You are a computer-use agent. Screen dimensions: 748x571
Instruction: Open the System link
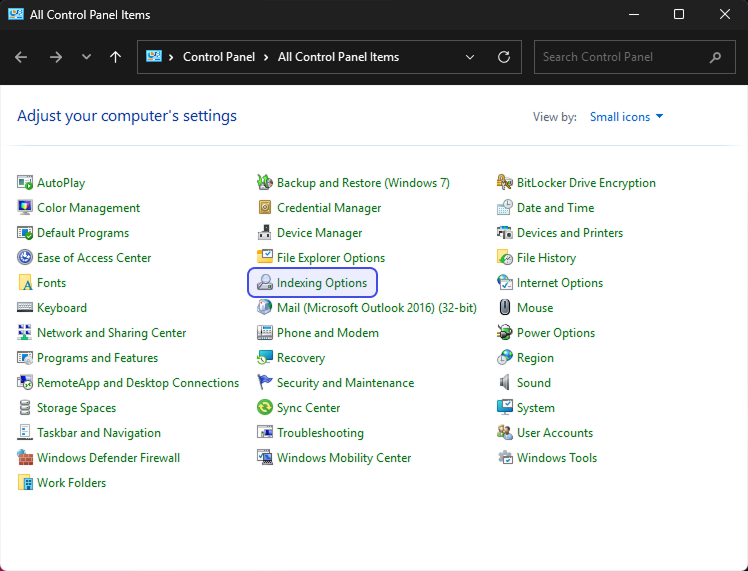click(536, 408)
